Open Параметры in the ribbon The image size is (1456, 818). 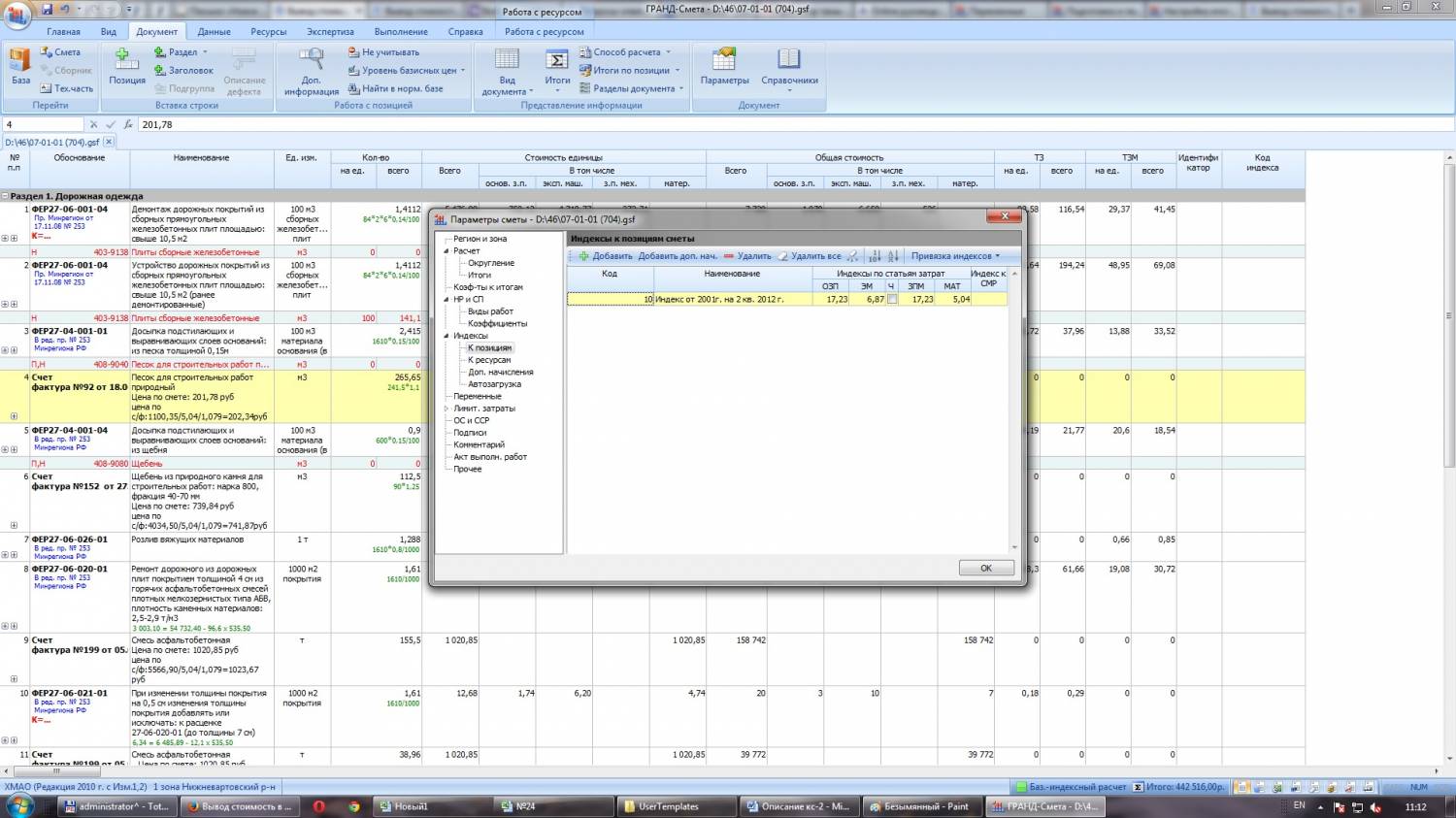724,66
